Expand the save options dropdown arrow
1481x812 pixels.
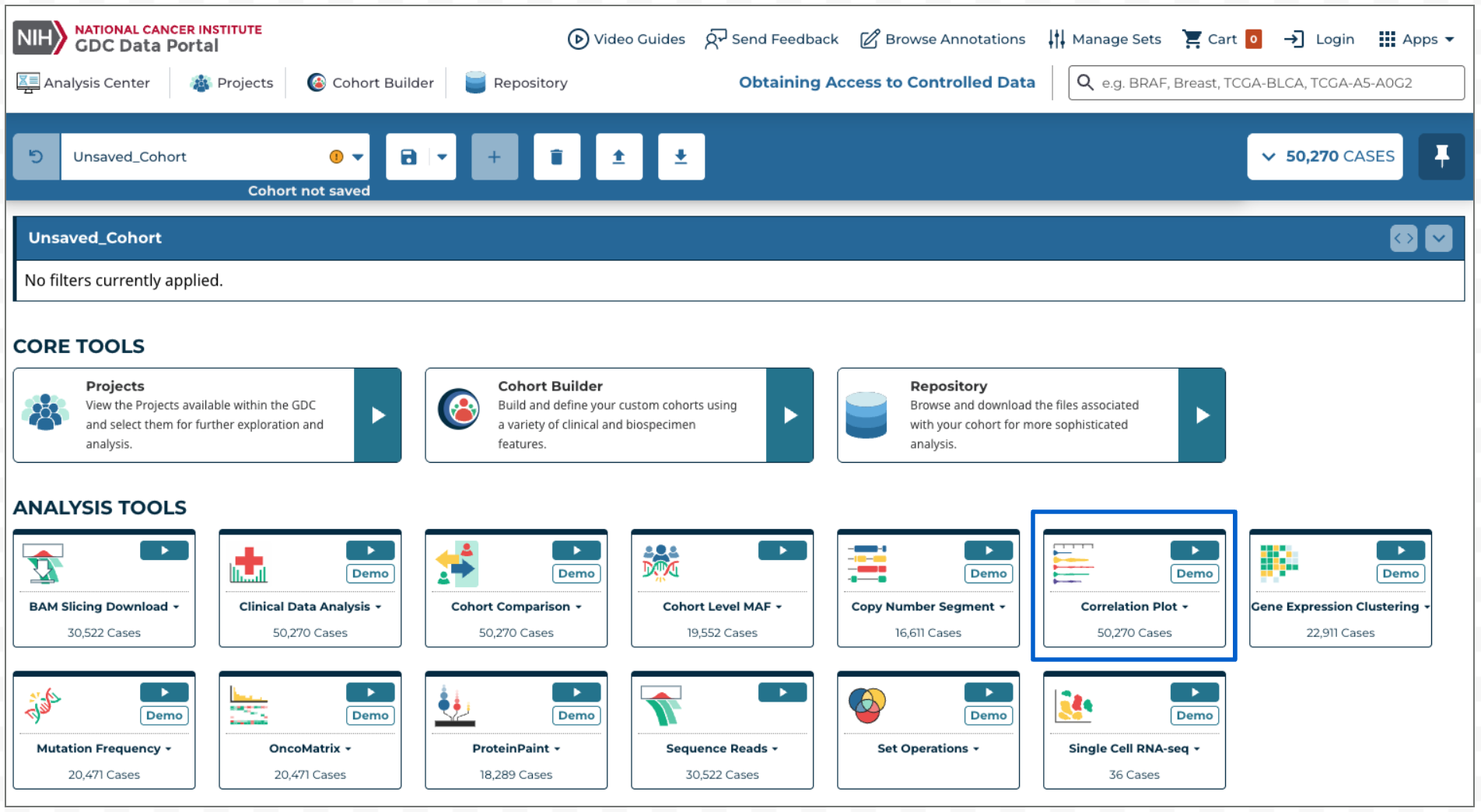[442, 157]
